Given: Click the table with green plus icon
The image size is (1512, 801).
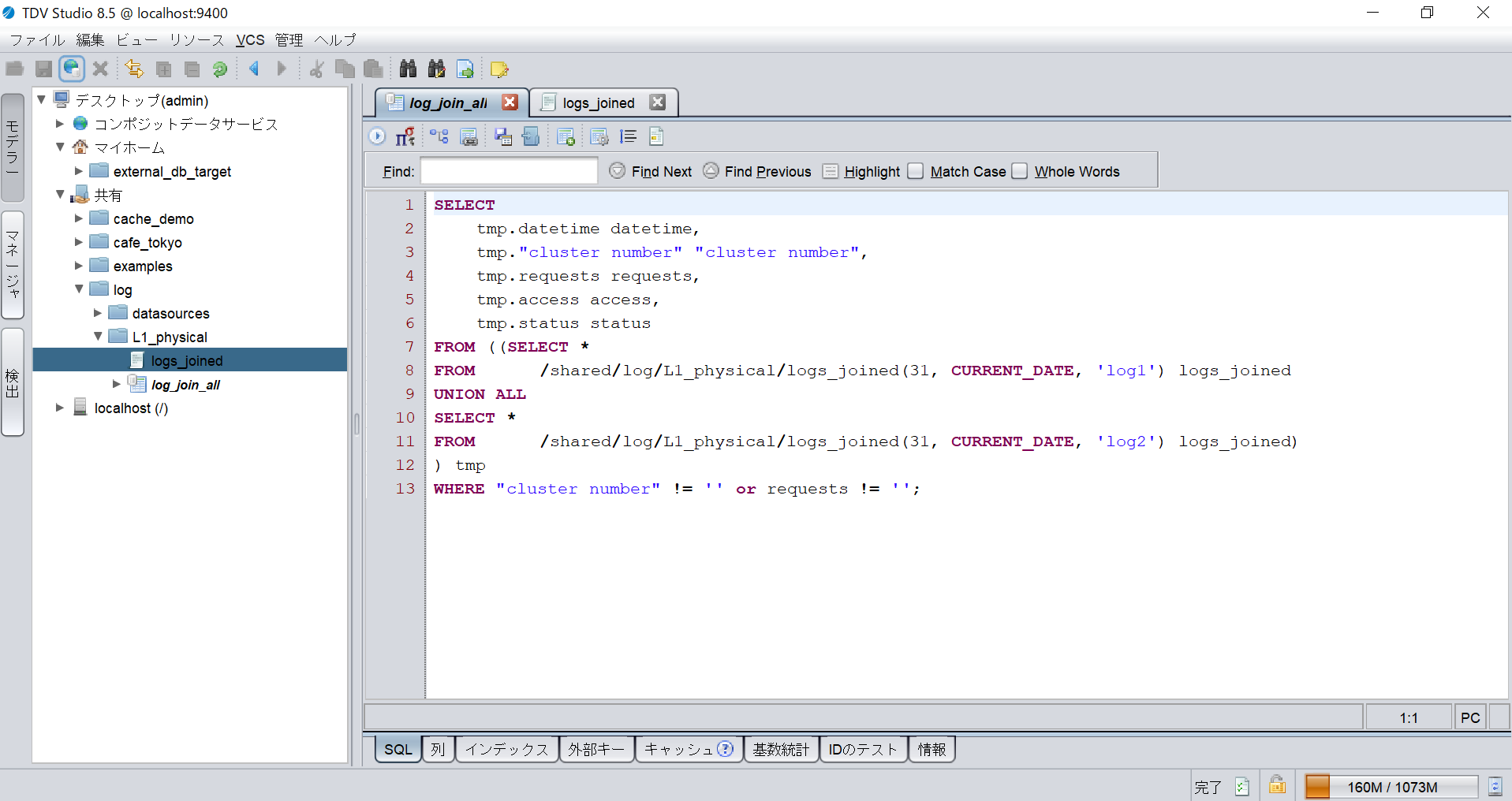Looking at the screenshot, I should [x=566, y=136].
